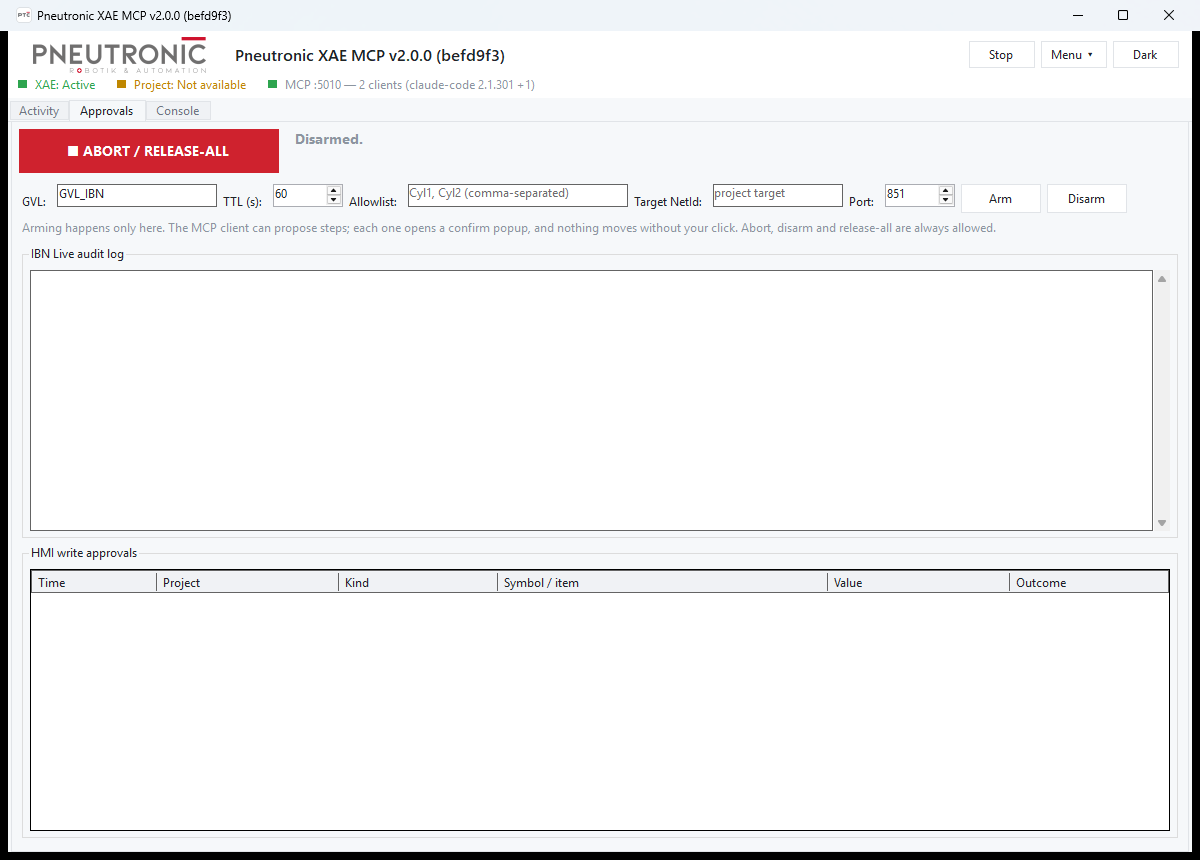Click inside the IBN Live audit log area
The image size is (1200, 860).
coord(591,400)
